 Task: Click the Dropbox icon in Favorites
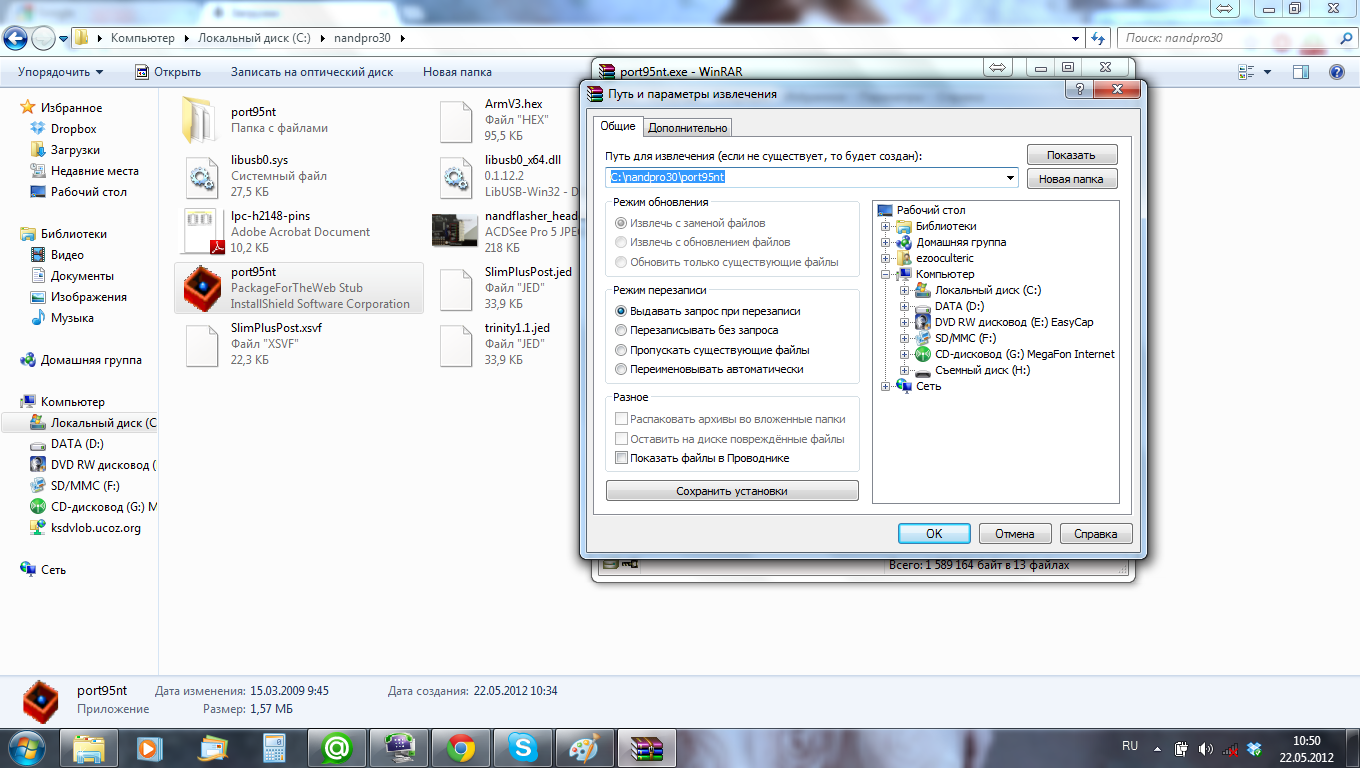coord(39,129)
